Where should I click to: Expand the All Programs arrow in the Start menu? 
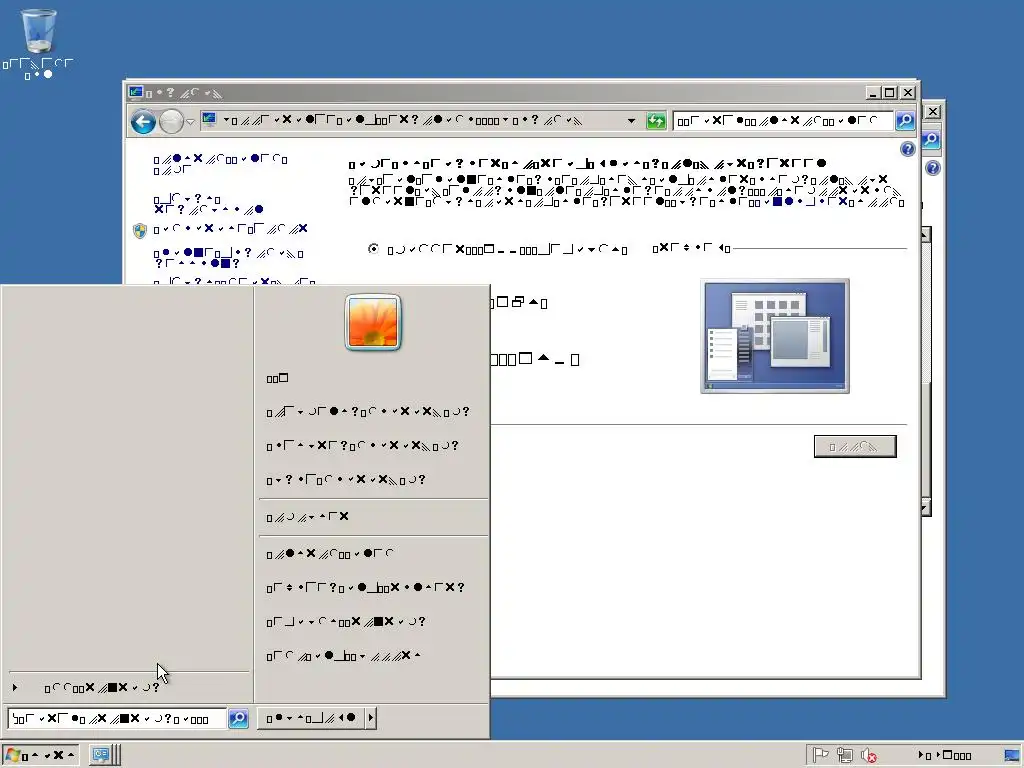pos(15,688)
